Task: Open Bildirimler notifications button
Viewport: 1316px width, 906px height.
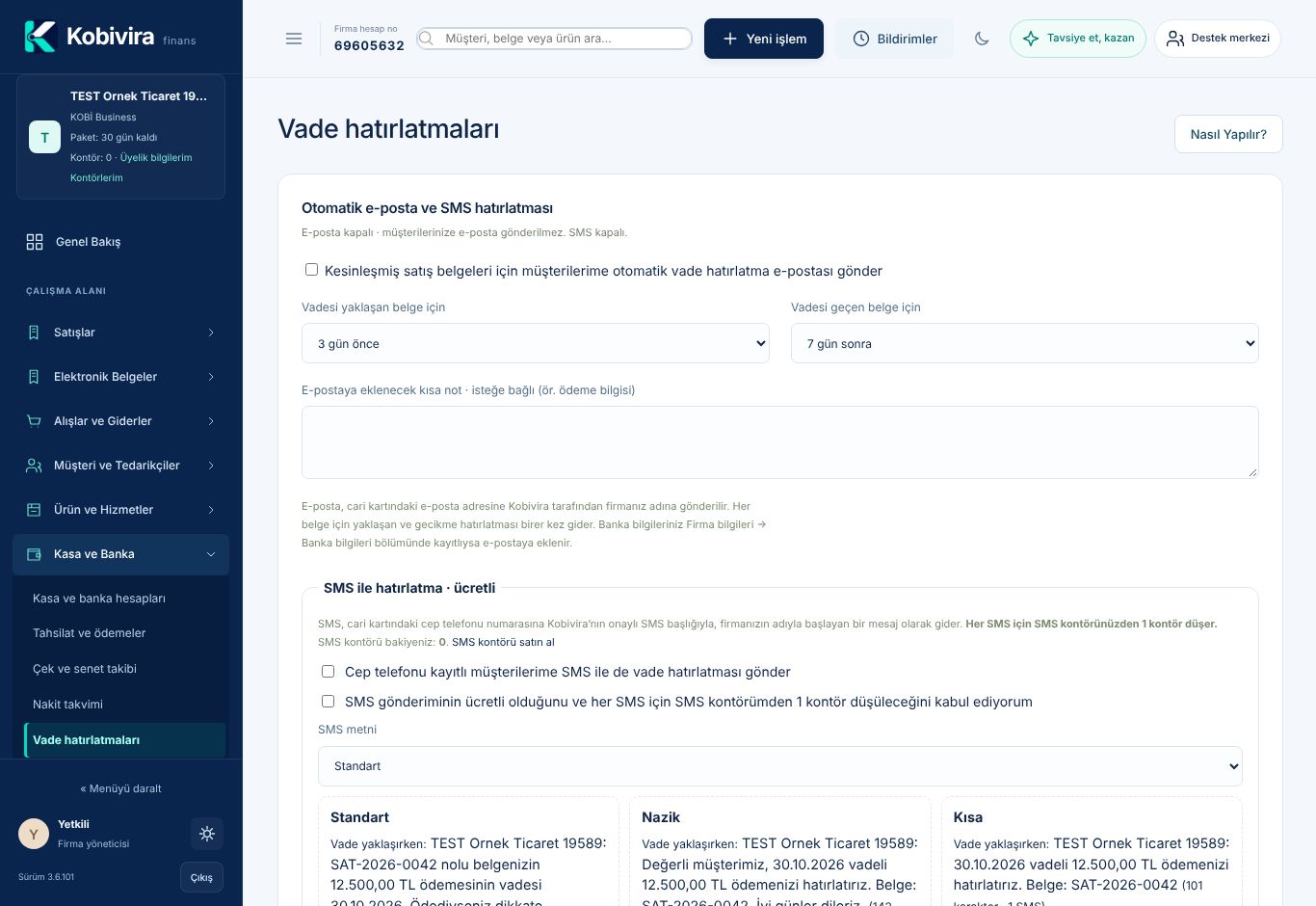Action: click(894, 39)
